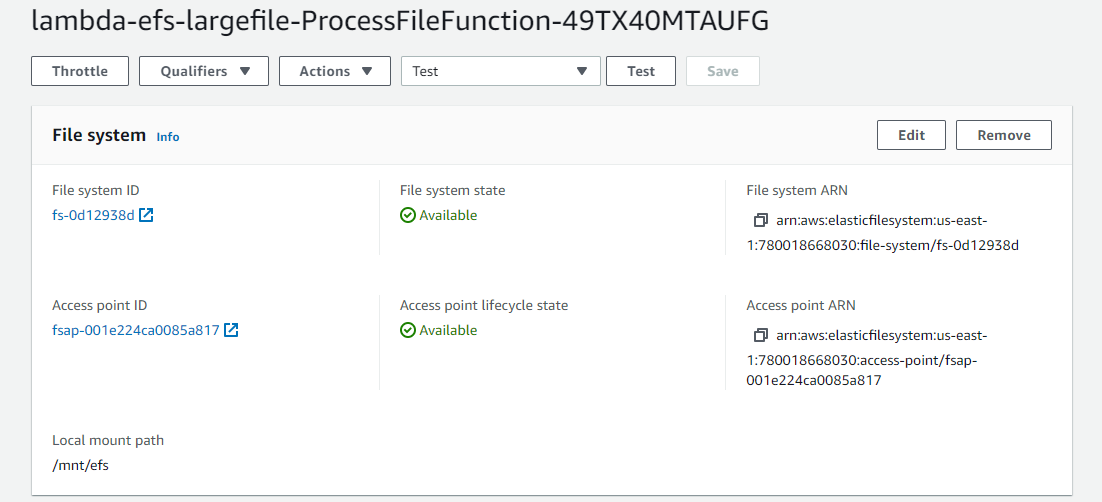Open the Actions dropdown menu
This screenshot has width=1102, height=502.
click(334, 71)
